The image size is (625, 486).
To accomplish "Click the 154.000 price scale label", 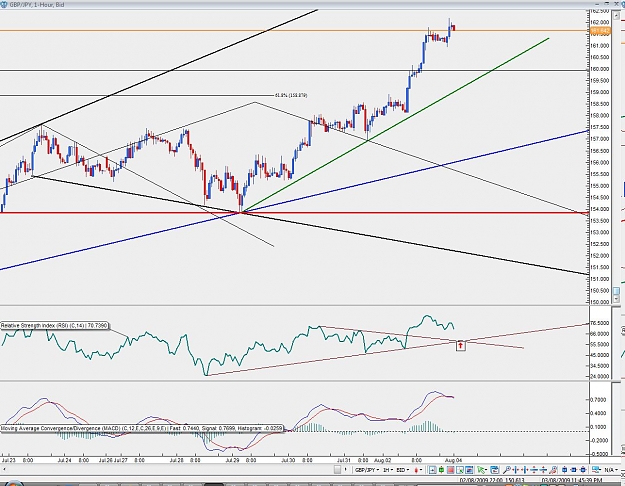I will [599, 209].
